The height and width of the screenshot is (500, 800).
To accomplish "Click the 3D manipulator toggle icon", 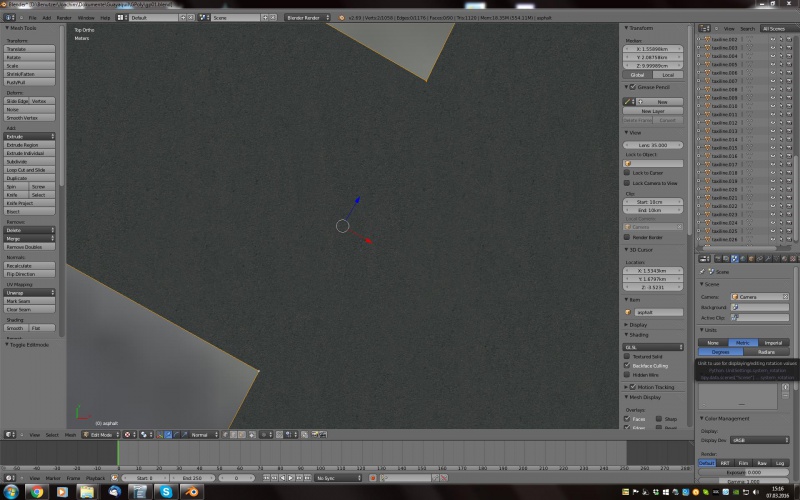I will click(160, 435).
